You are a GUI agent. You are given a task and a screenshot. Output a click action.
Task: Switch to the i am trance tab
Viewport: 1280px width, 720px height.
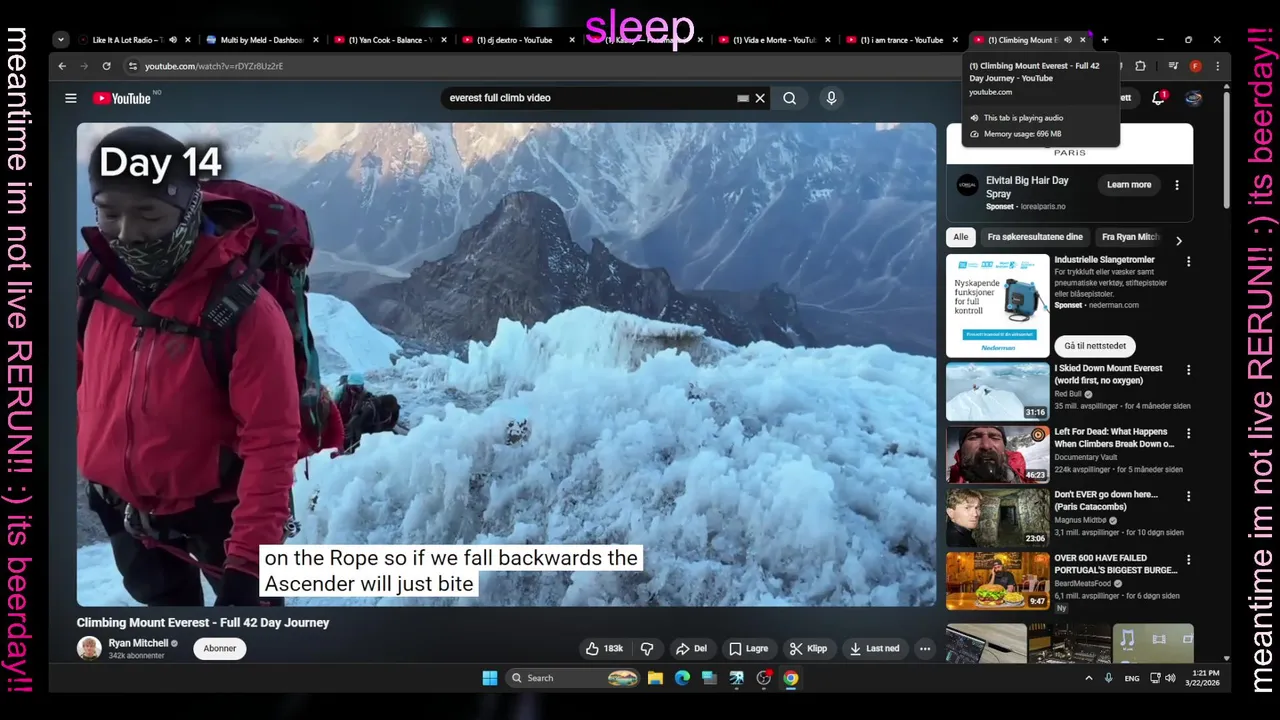pyautogui.click(x=902, y=40)
